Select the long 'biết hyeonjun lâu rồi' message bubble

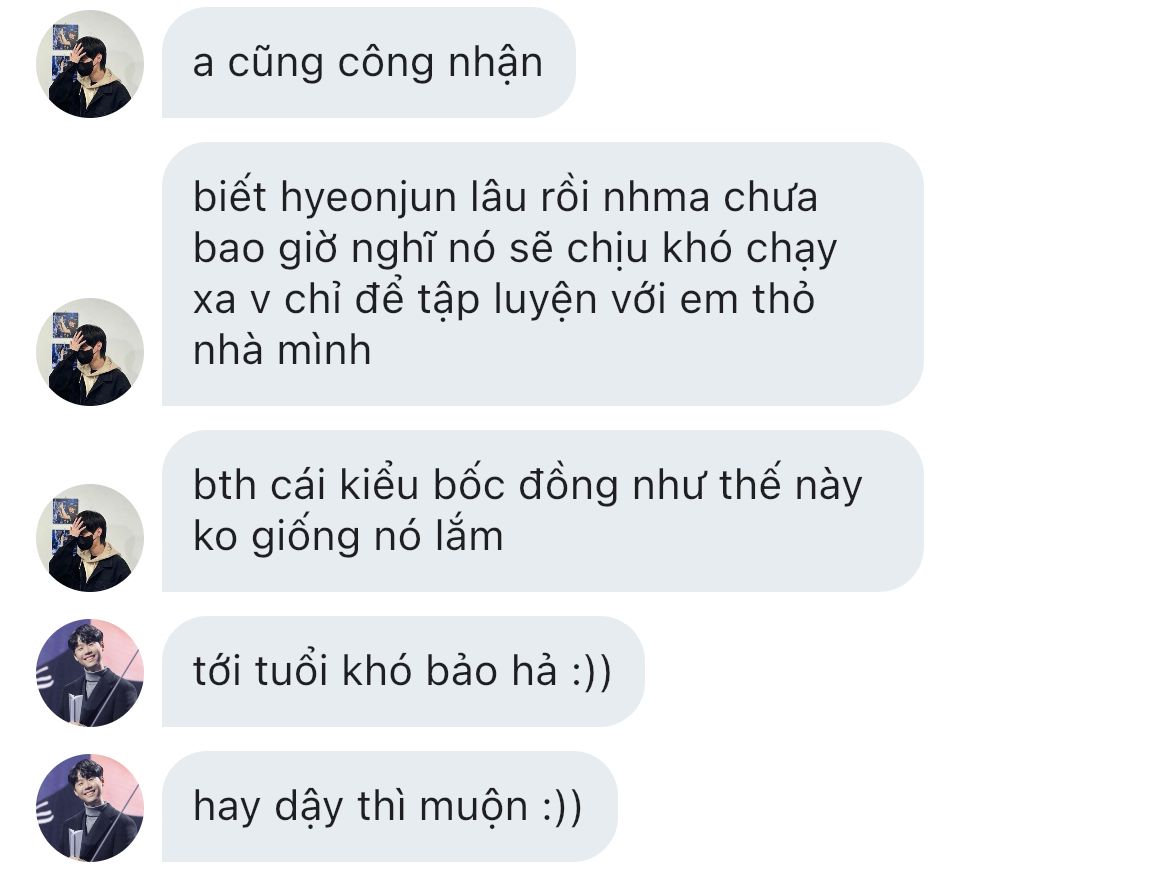542,274
